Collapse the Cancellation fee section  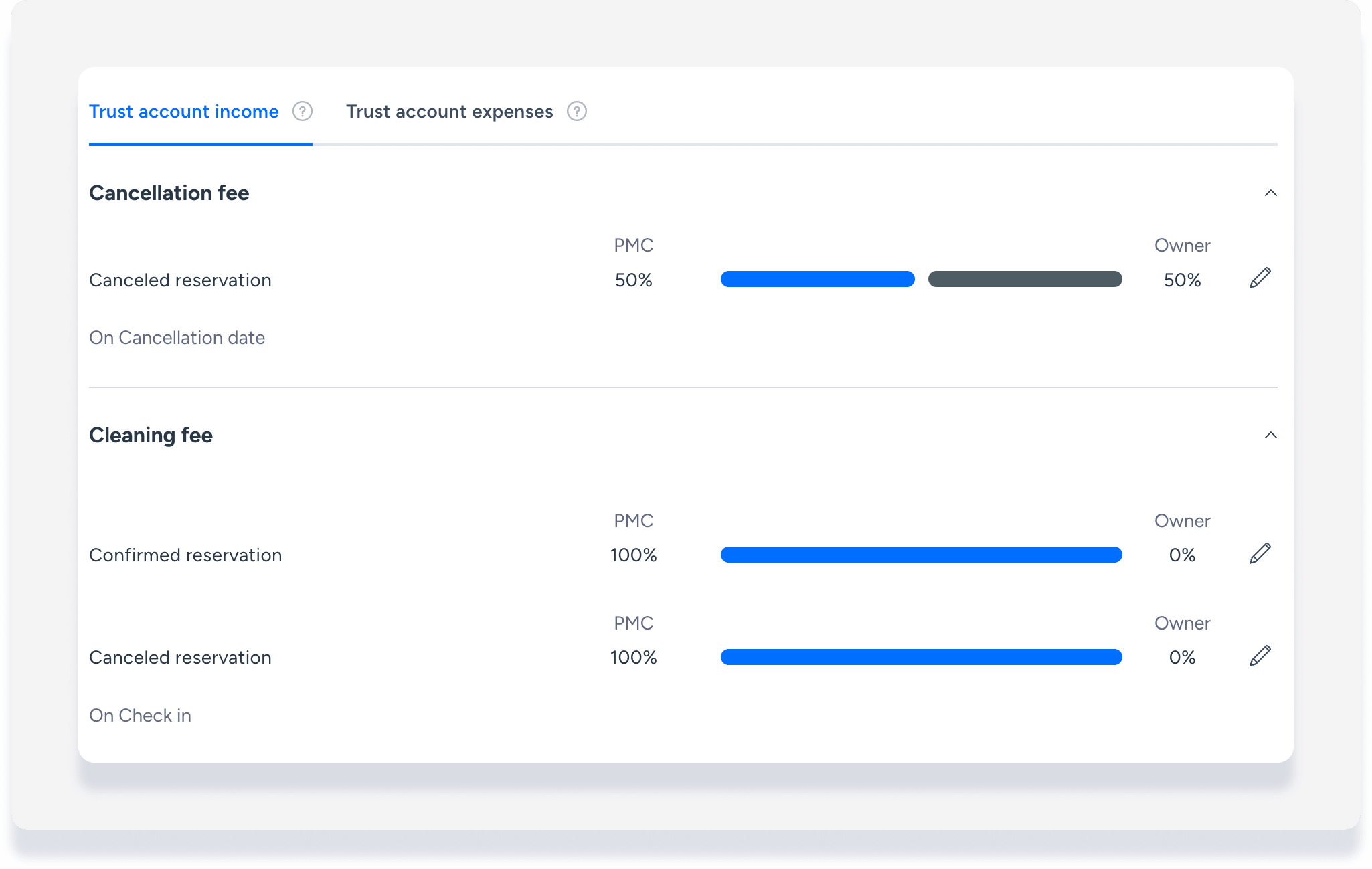pyautogui.click(x=1270, y=193)
